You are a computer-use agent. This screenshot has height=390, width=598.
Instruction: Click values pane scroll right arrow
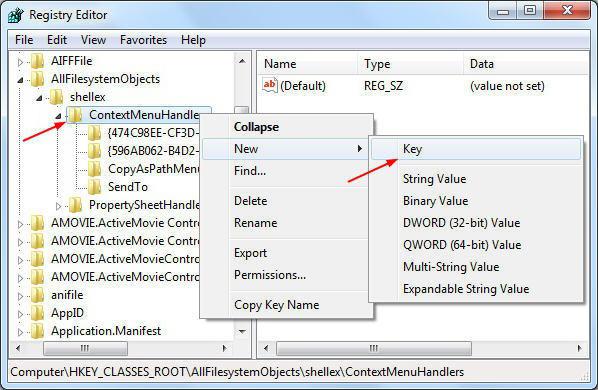pos(580,348)
